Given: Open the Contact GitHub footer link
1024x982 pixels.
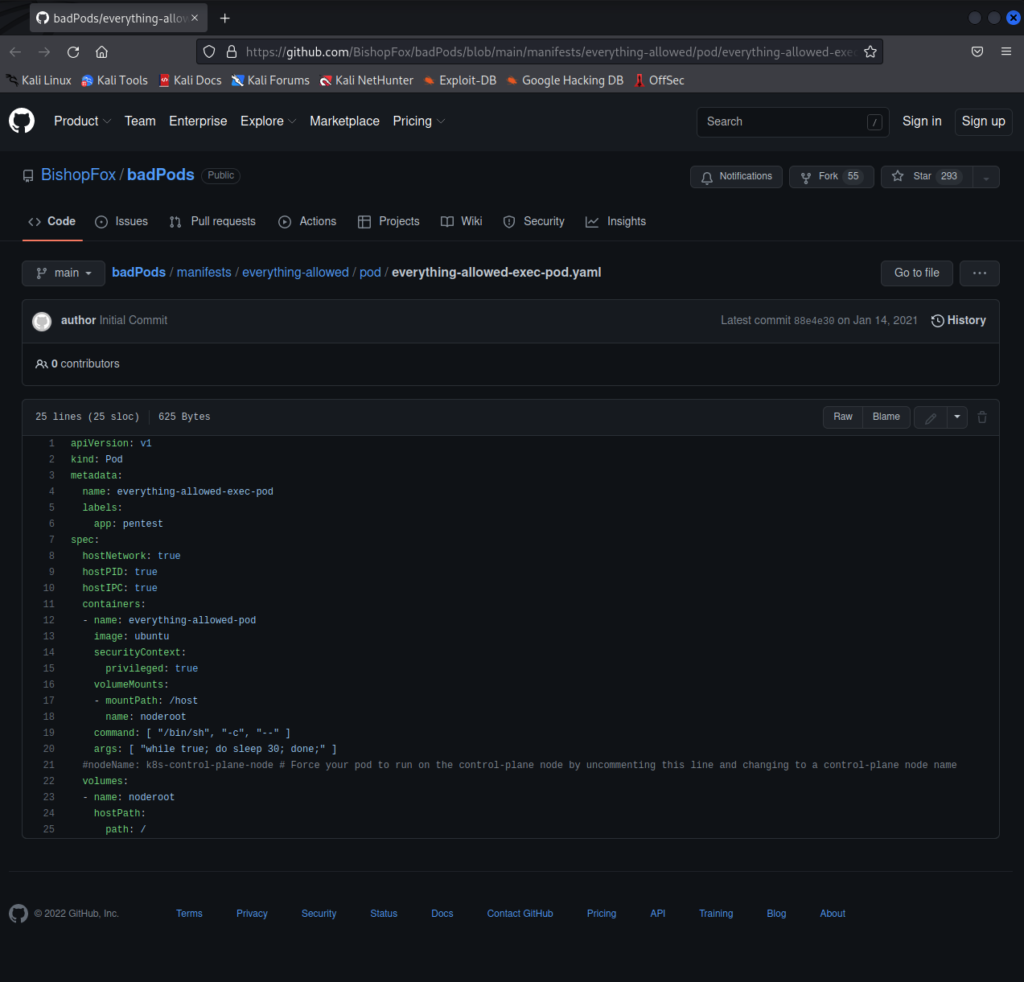Looking at the screenshot, I should click(520, 913).
